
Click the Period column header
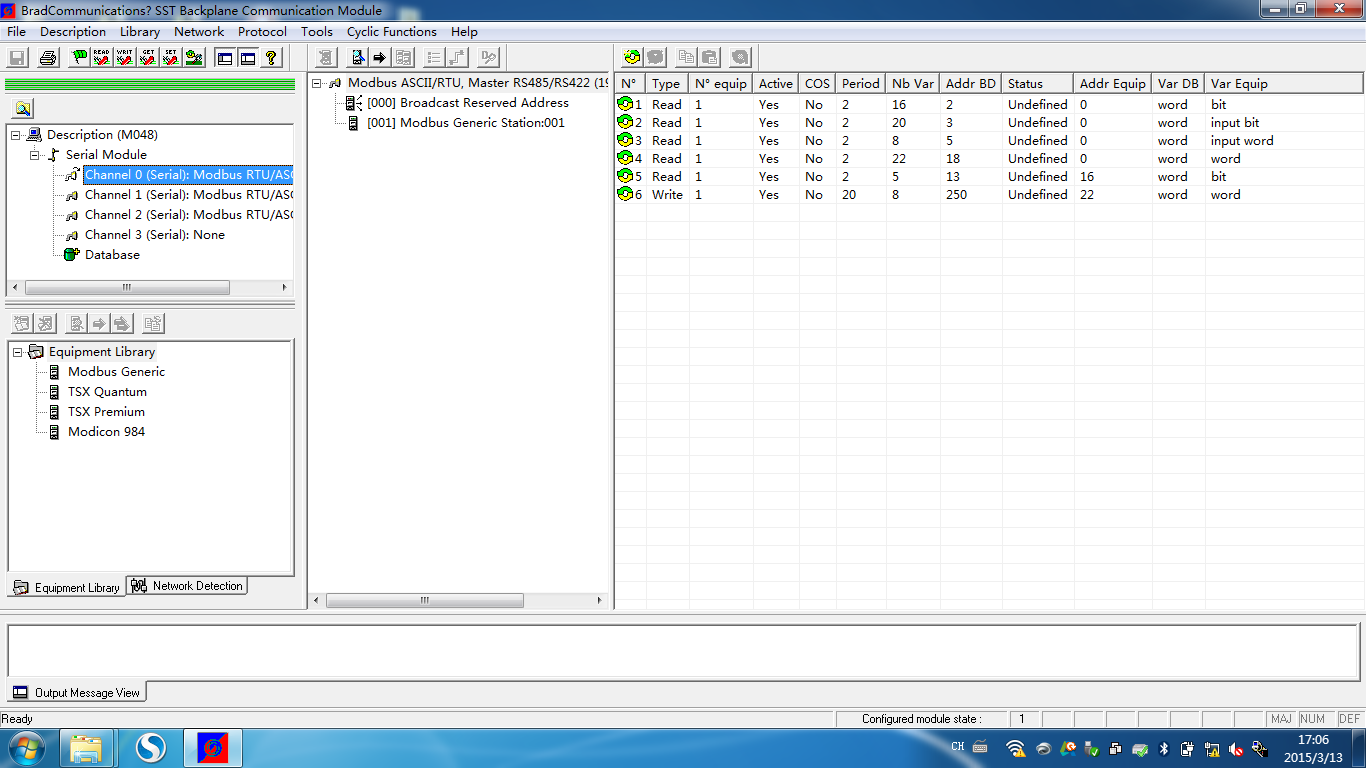pos(861,83)
